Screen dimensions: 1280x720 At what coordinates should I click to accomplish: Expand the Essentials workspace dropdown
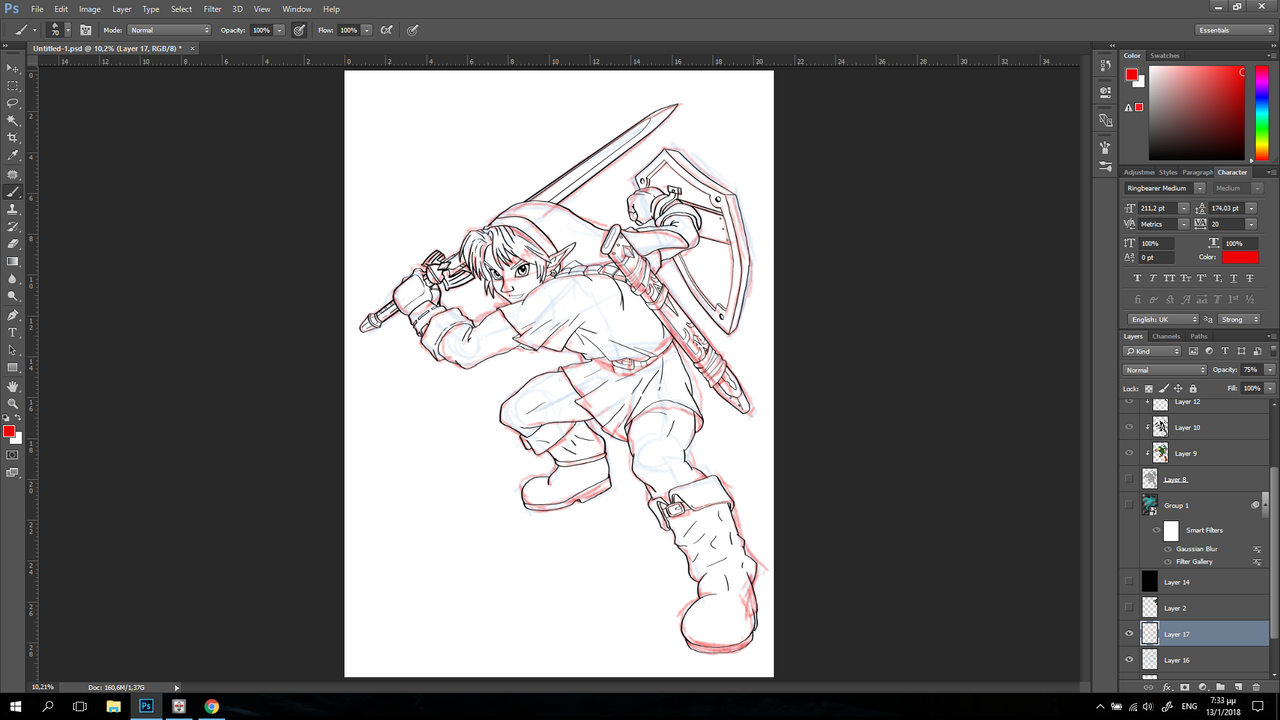(1236, 30)
